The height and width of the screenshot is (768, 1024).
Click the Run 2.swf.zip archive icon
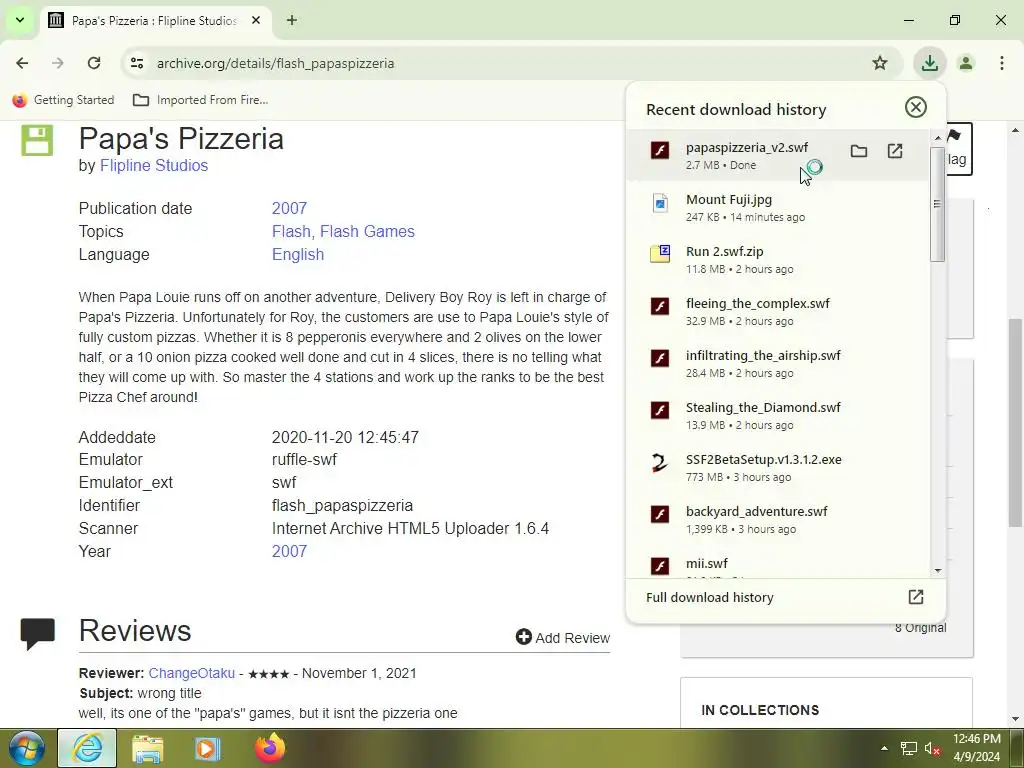click(660, 254)
